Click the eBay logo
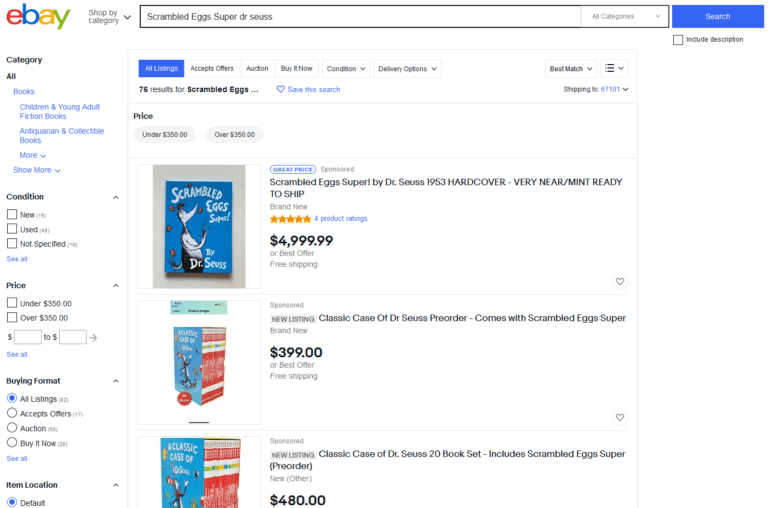The width and height of the screenshot is (768, 508). 38,16
